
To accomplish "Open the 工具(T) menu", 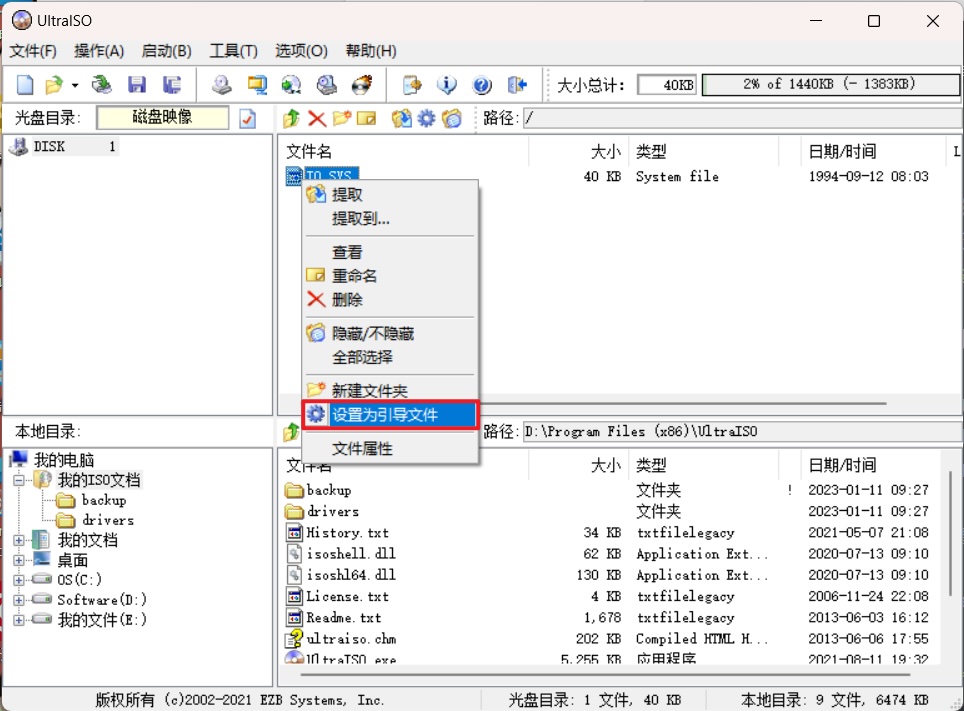I will click(234, 51).
